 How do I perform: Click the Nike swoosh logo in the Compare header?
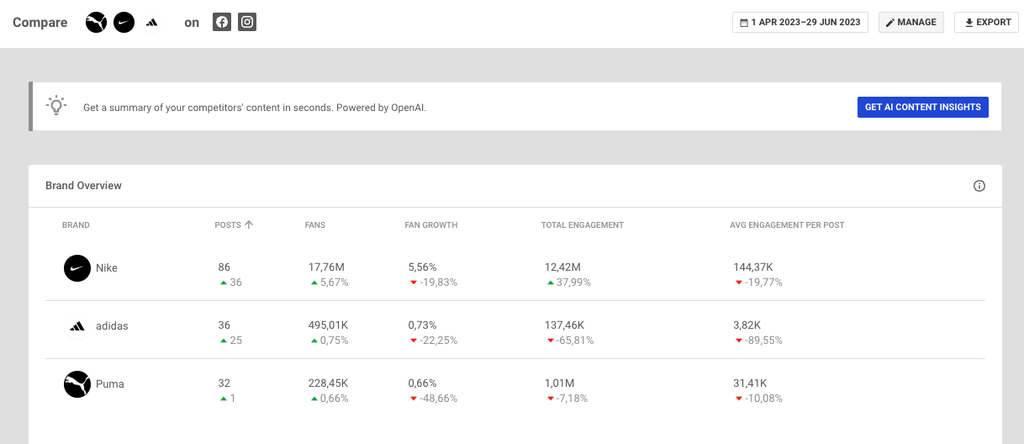coord(124,22)
